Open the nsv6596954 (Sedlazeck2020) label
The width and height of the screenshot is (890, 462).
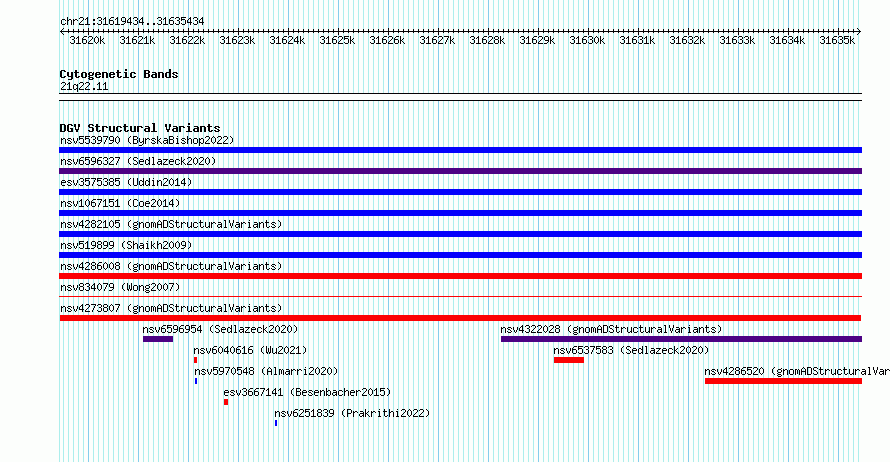click(x=220, y=329)
